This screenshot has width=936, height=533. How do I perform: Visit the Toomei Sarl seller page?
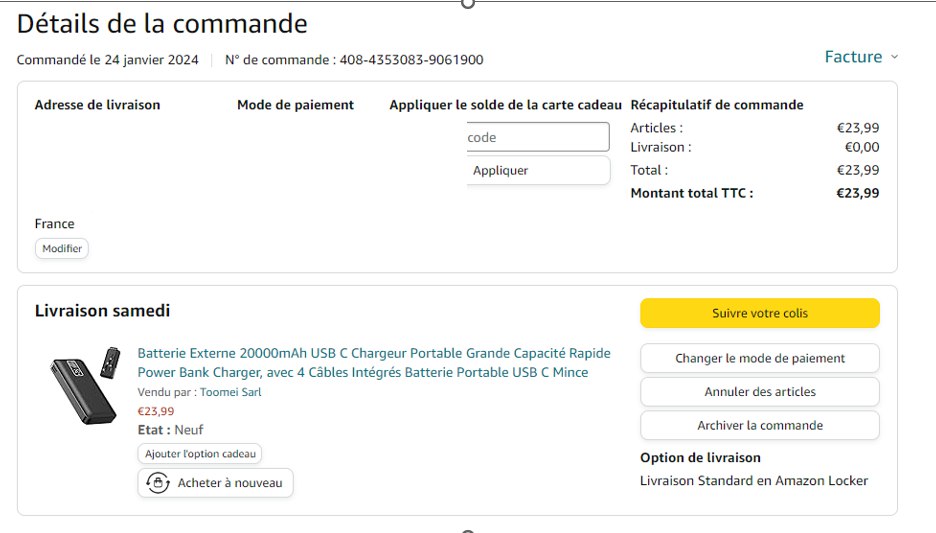tap(230, 392)
